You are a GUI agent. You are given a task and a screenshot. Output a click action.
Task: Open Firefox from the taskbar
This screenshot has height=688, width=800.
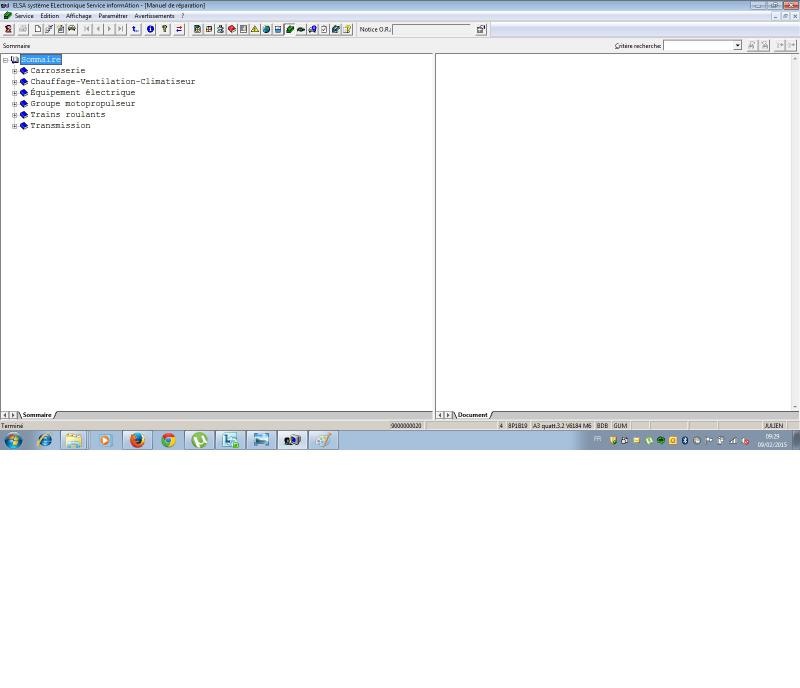pos(137,440)
